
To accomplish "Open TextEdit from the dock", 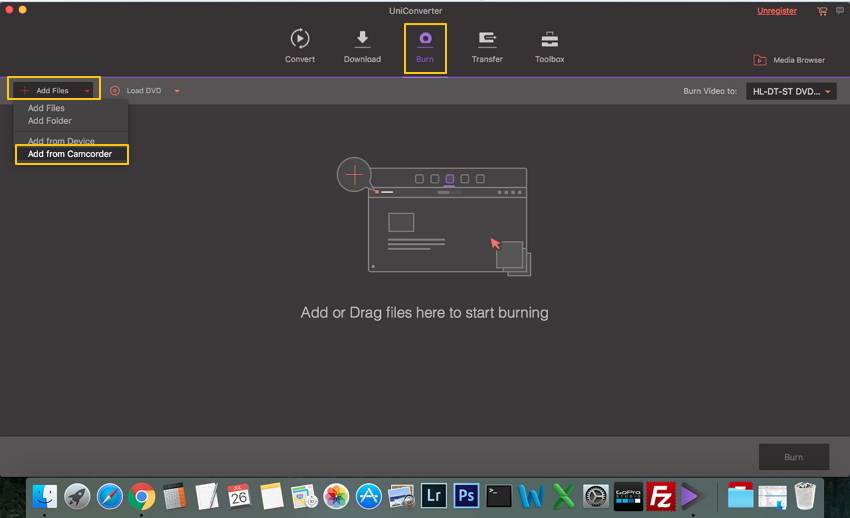I will (207, 496).
